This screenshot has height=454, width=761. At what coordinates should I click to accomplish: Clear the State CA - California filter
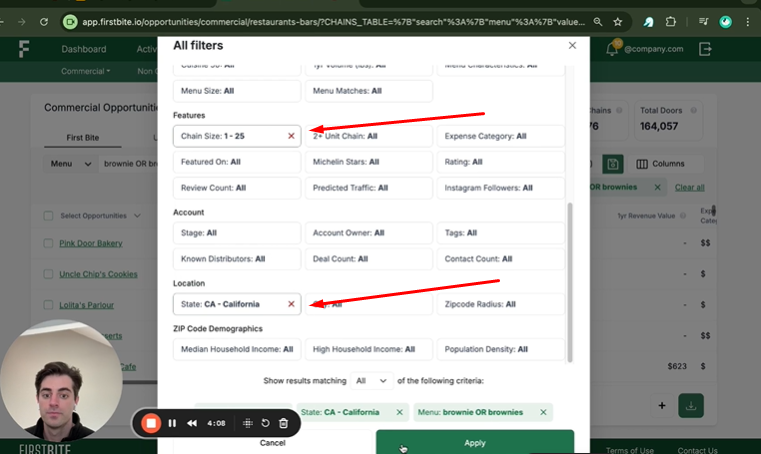pos(291,304)
